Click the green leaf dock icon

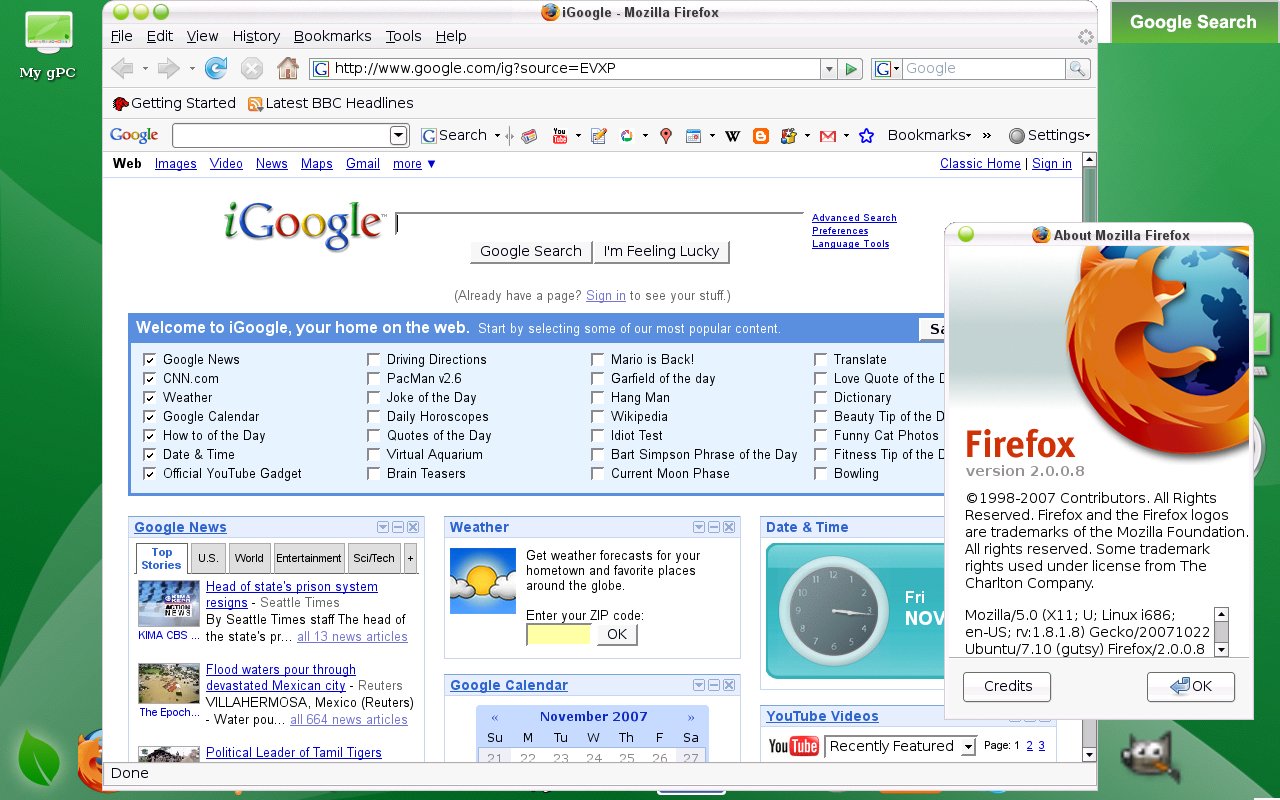point(38,758)
